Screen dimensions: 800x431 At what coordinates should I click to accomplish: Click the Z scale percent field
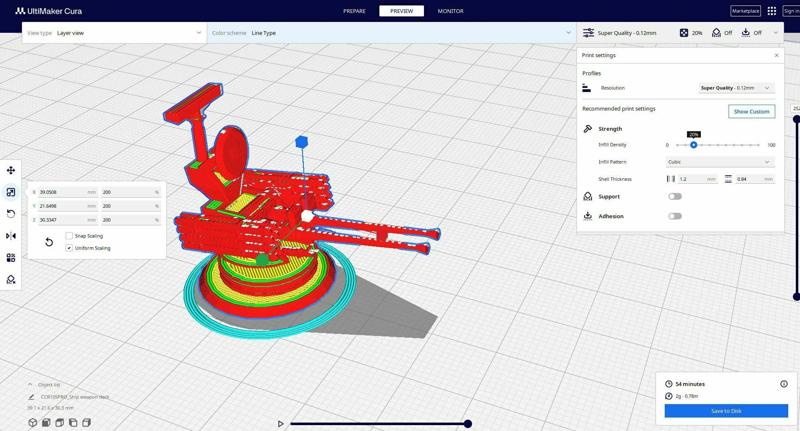[x=131, y=220]
